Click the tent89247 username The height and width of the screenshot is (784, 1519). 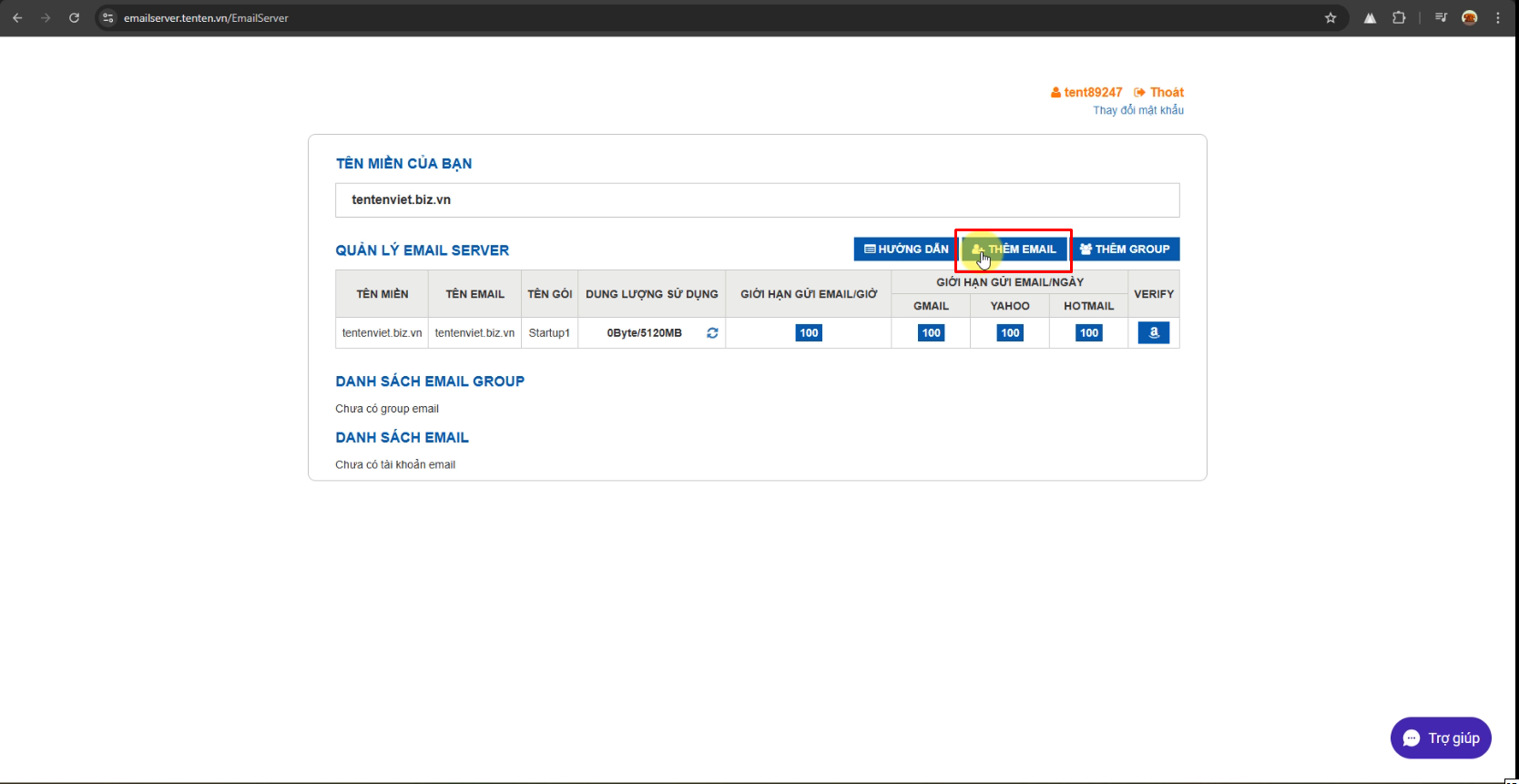tap(1093, 93)
